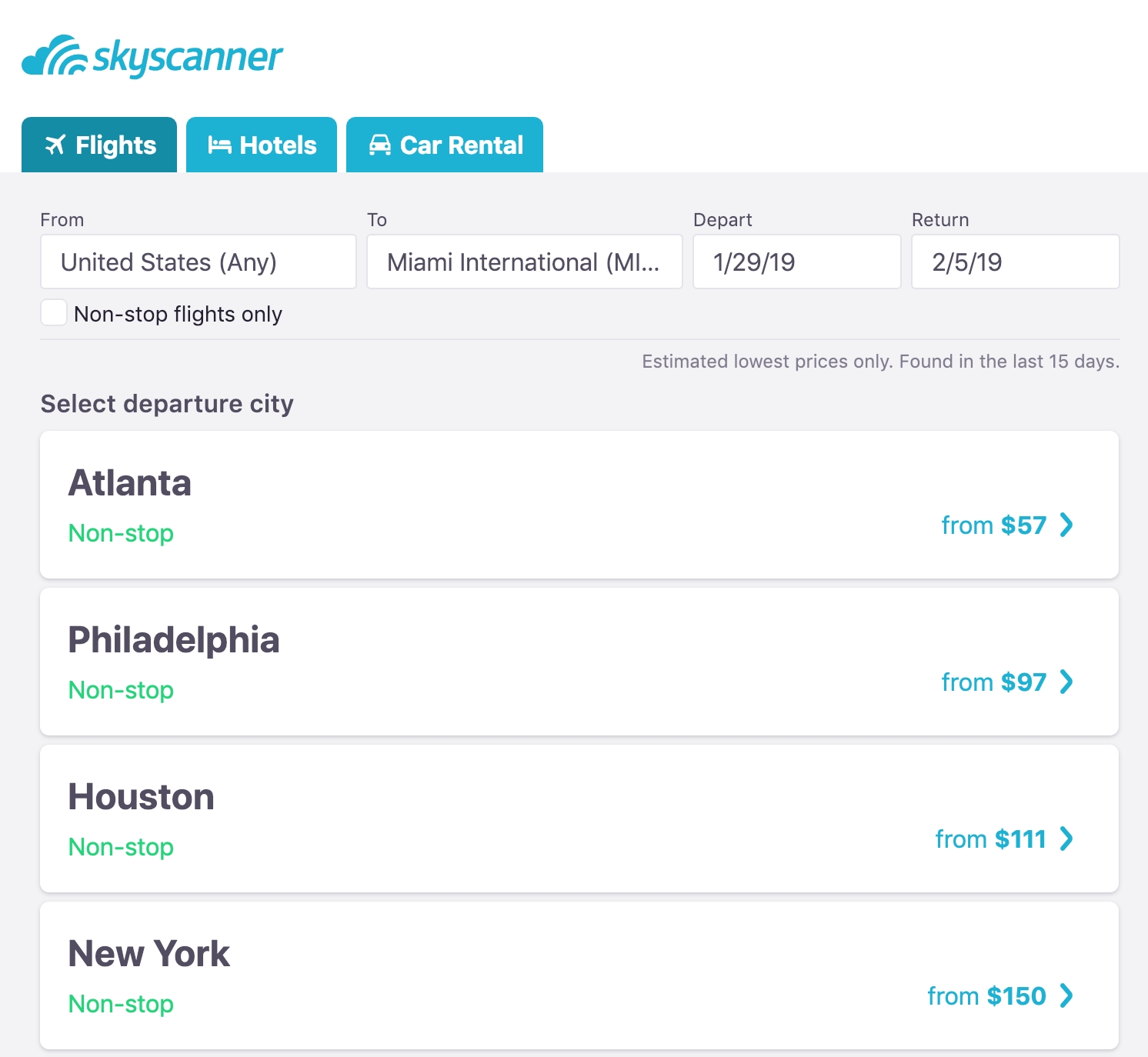This screenshot has width=1148, height=1057.
Task: Open the From field showing United States (Any)
Action: pyautogui.click(x=199, y=262)
